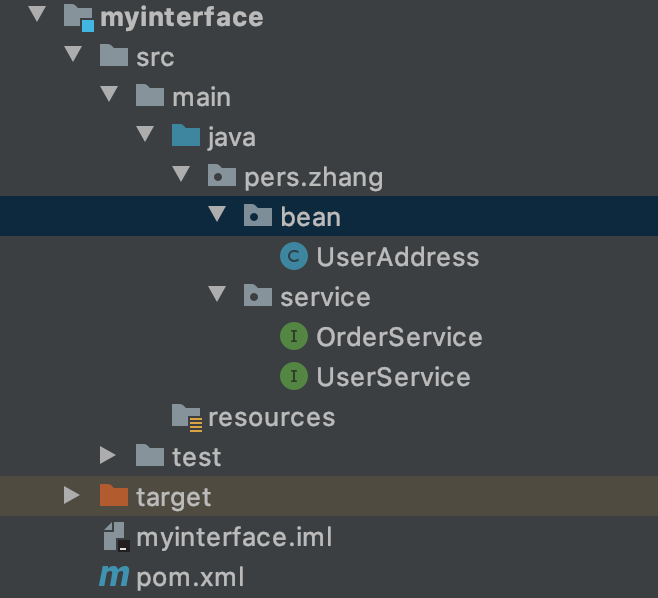
Task: Open the myinterface.iml file name
Action: point(234,537)
